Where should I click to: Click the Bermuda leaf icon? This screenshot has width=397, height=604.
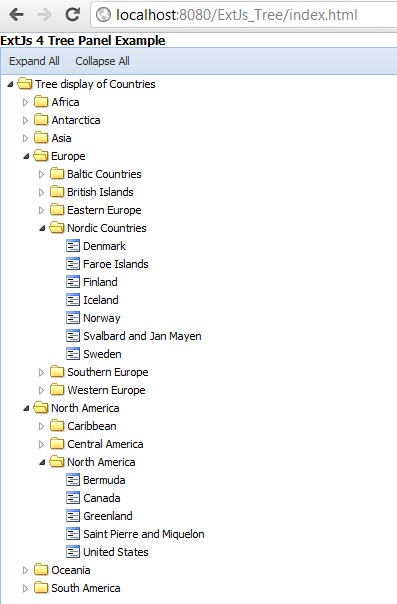pyautogui.click(x=73, y=480)
